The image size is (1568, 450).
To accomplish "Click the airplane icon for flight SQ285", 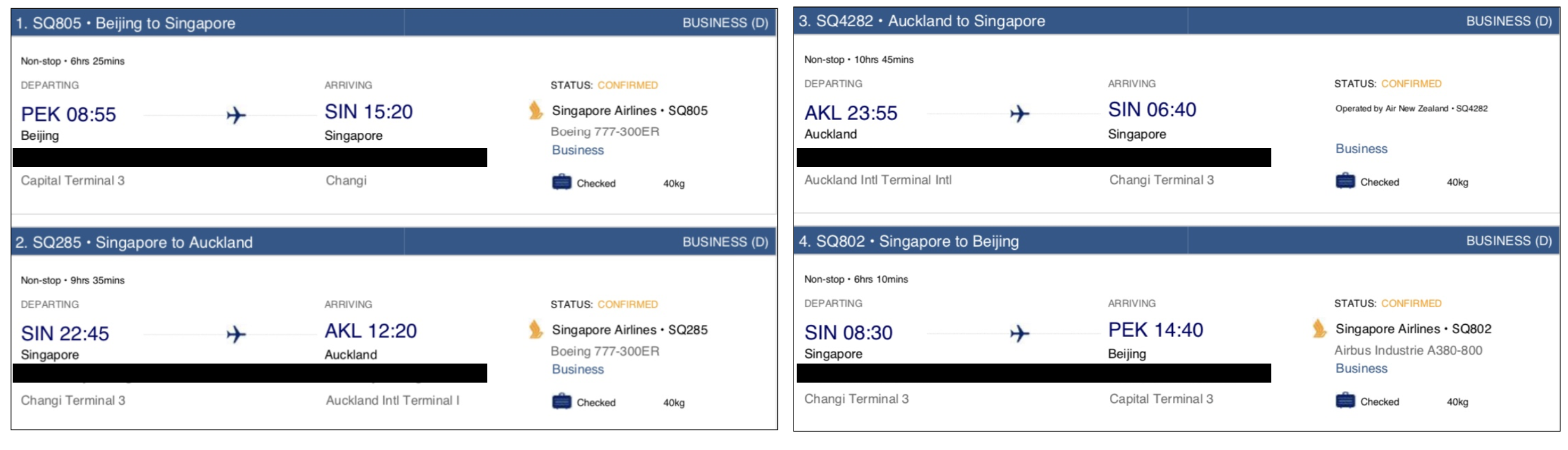I will pyautogui.click(x=236, y=334).
